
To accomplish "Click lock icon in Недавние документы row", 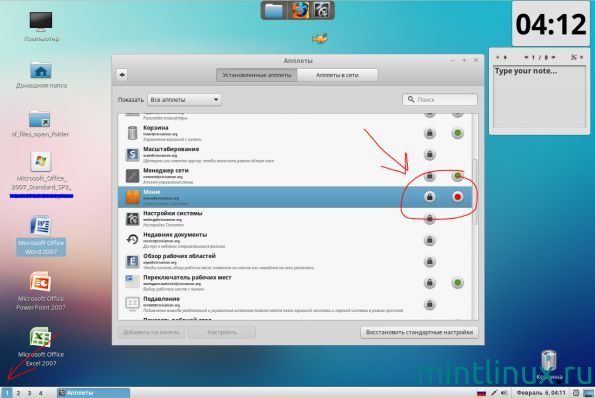I will (430, 240).
